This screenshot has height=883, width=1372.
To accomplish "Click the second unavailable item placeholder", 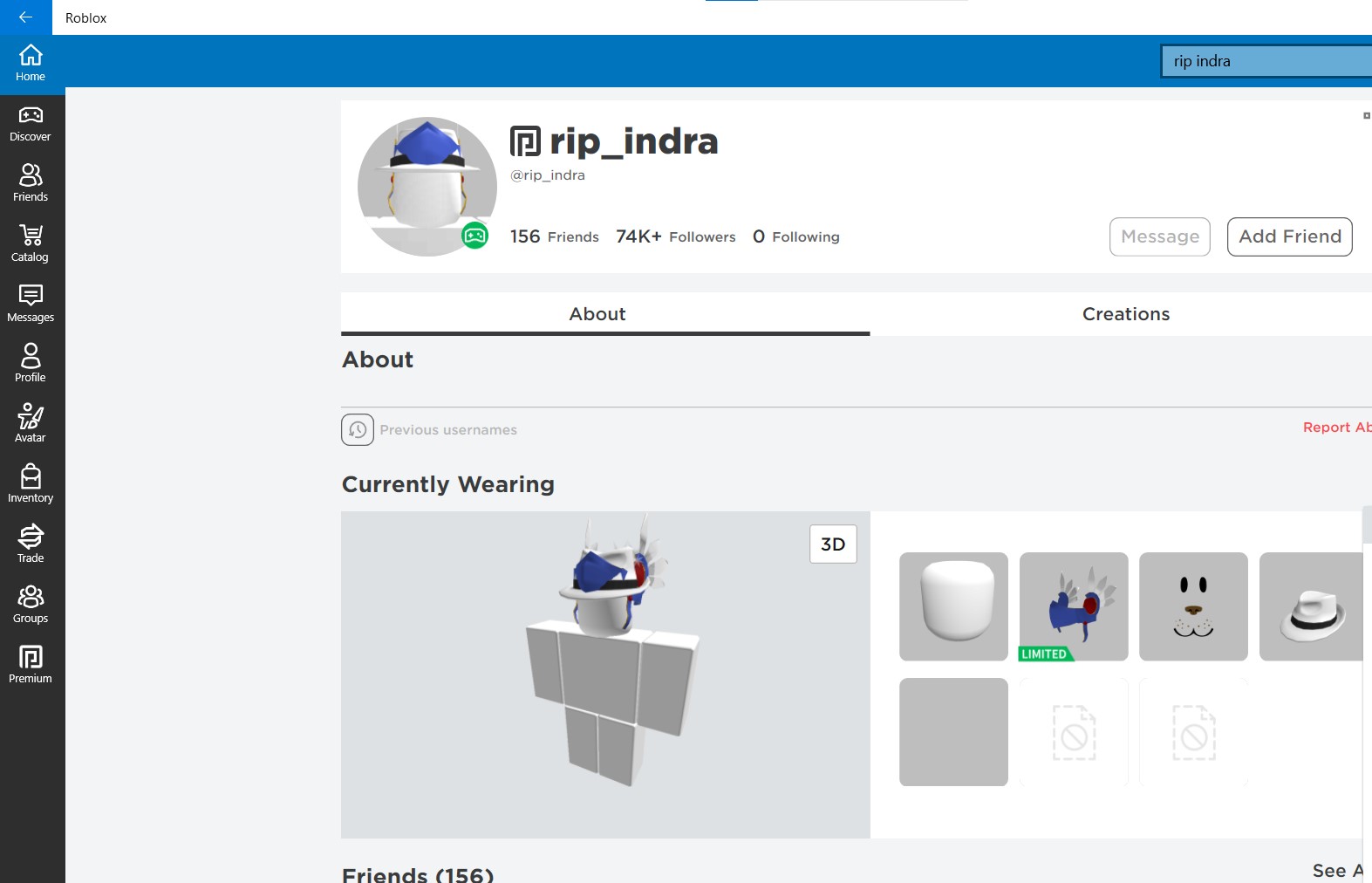I will coord(1193,732).
